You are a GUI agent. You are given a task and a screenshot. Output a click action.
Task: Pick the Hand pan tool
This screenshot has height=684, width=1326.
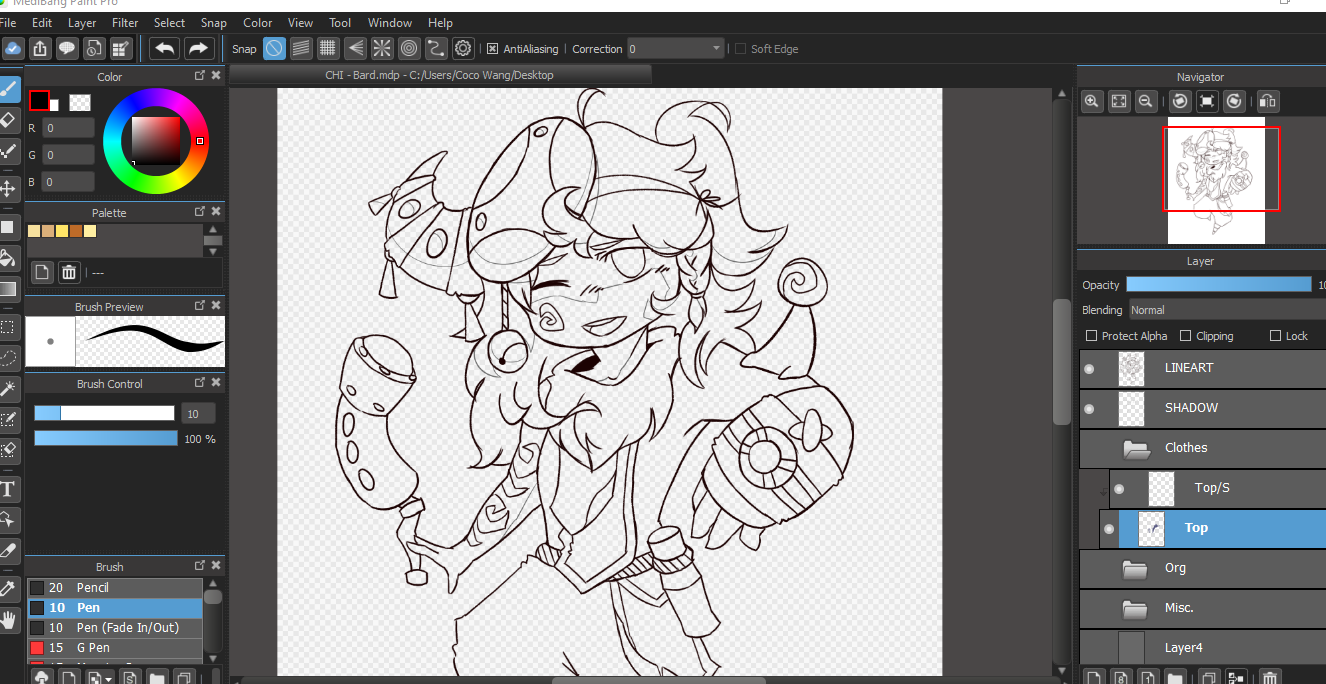(9, 620)
